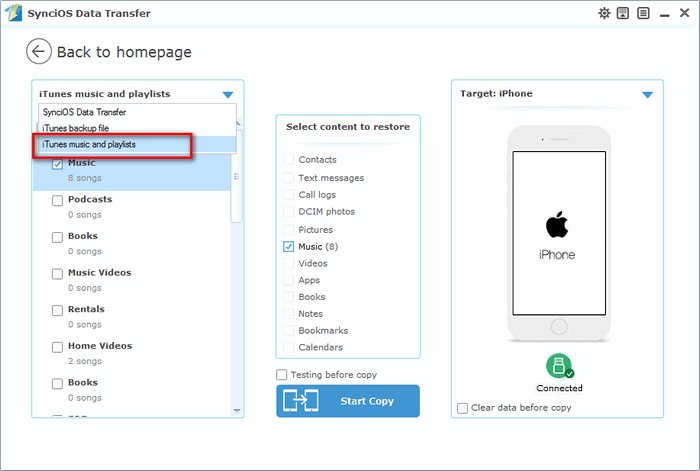Click the Start Copy button

tap(348, 401)
